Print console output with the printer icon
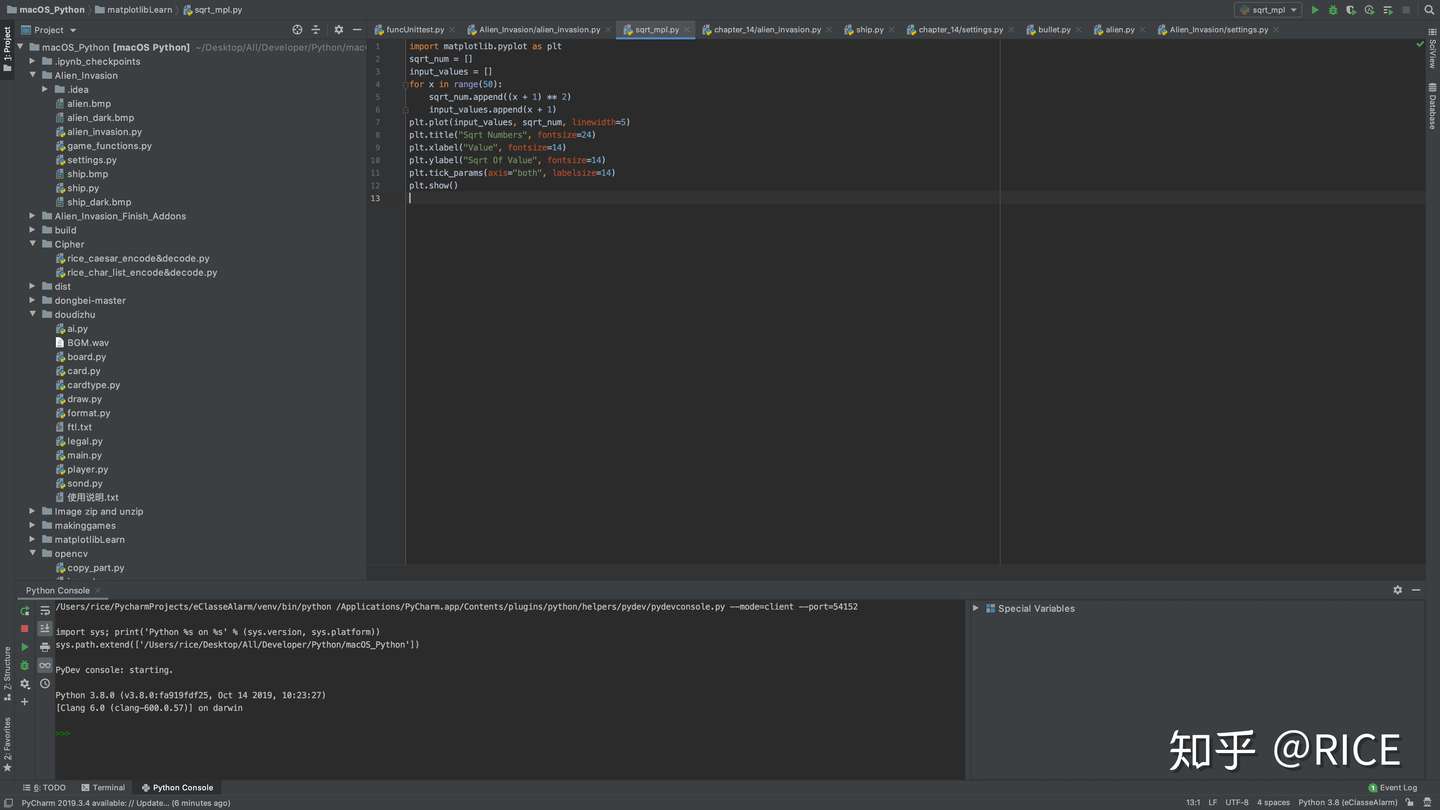1440x810 pixels. tap(44, 646)
